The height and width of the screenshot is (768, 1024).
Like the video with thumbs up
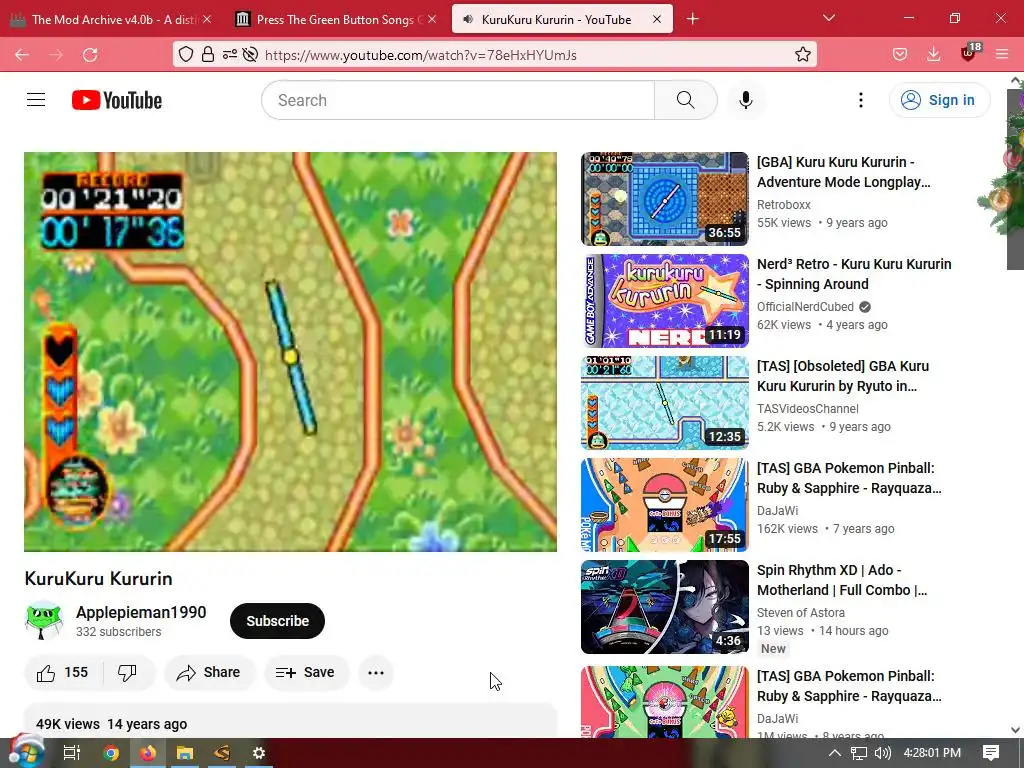click(x=63, y=673)
